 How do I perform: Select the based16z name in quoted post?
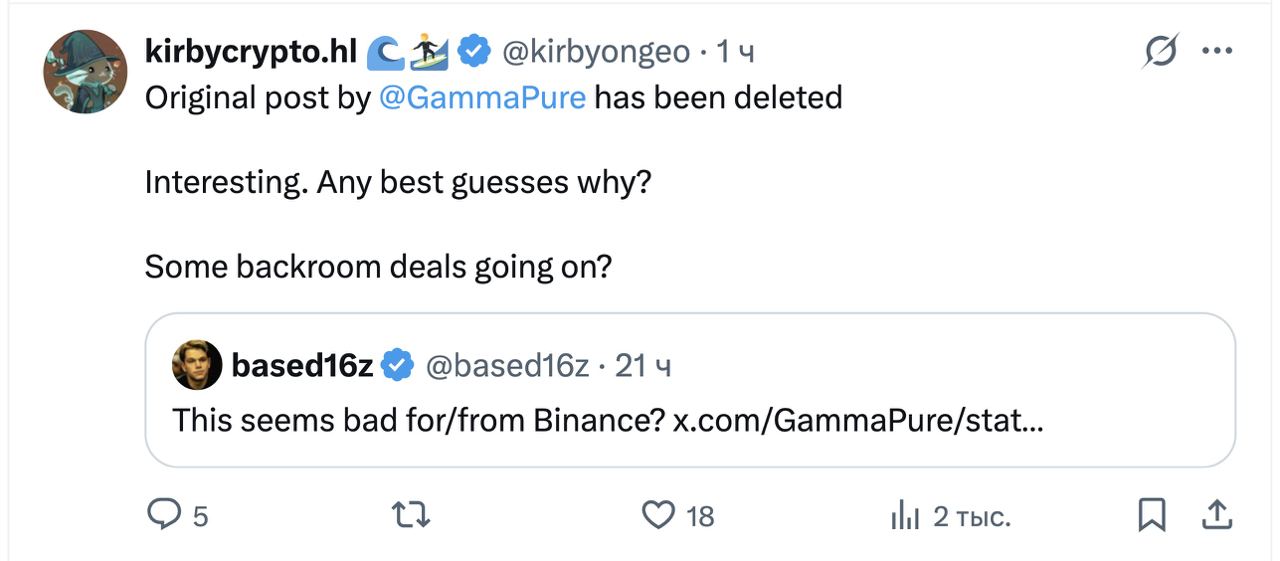302,366
